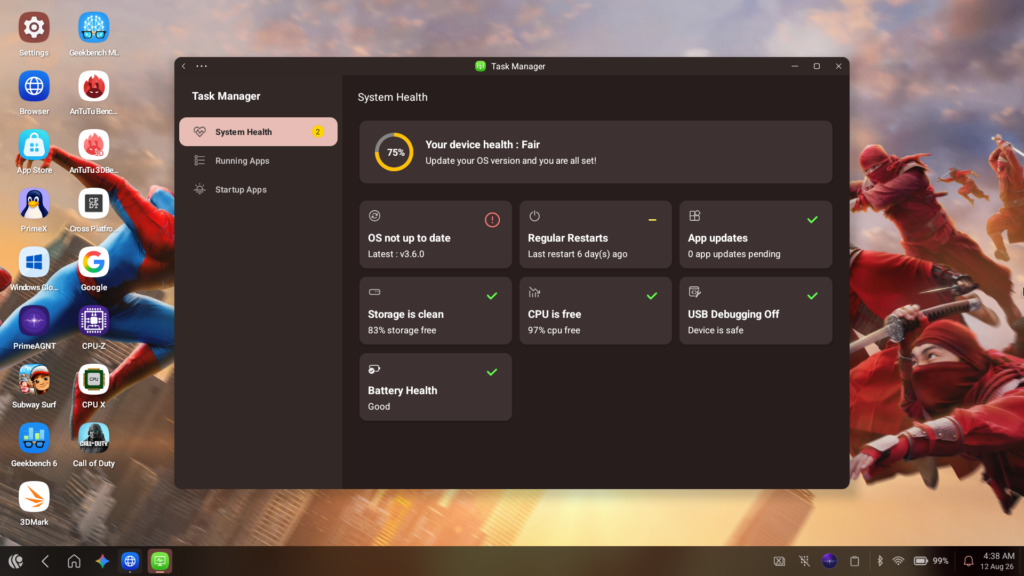Click the taskbar launcher logo icon
This screenshot has height=576, width=1024.
pos(16,561)
